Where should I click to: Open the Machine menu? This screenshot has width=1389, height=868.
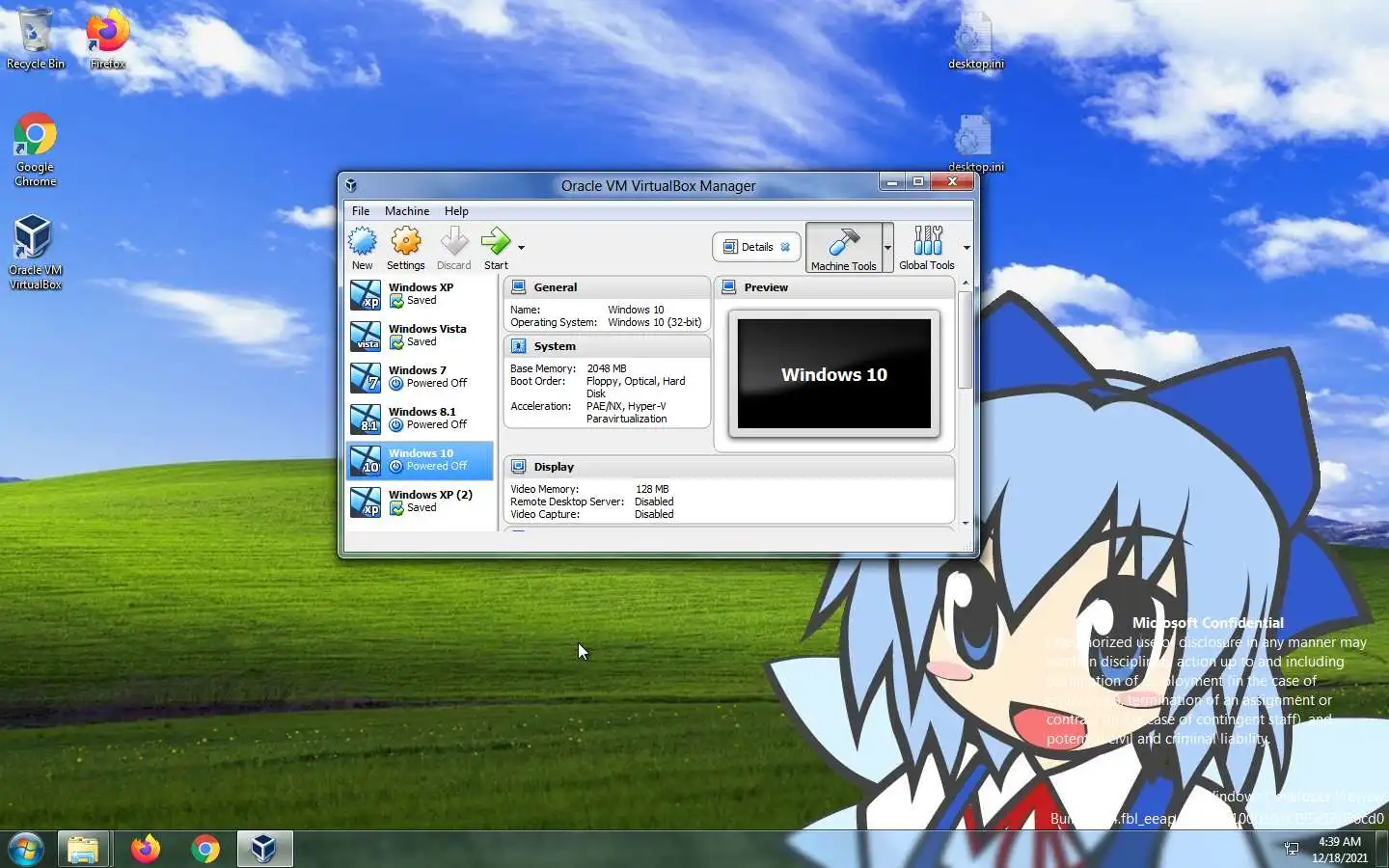407,211
